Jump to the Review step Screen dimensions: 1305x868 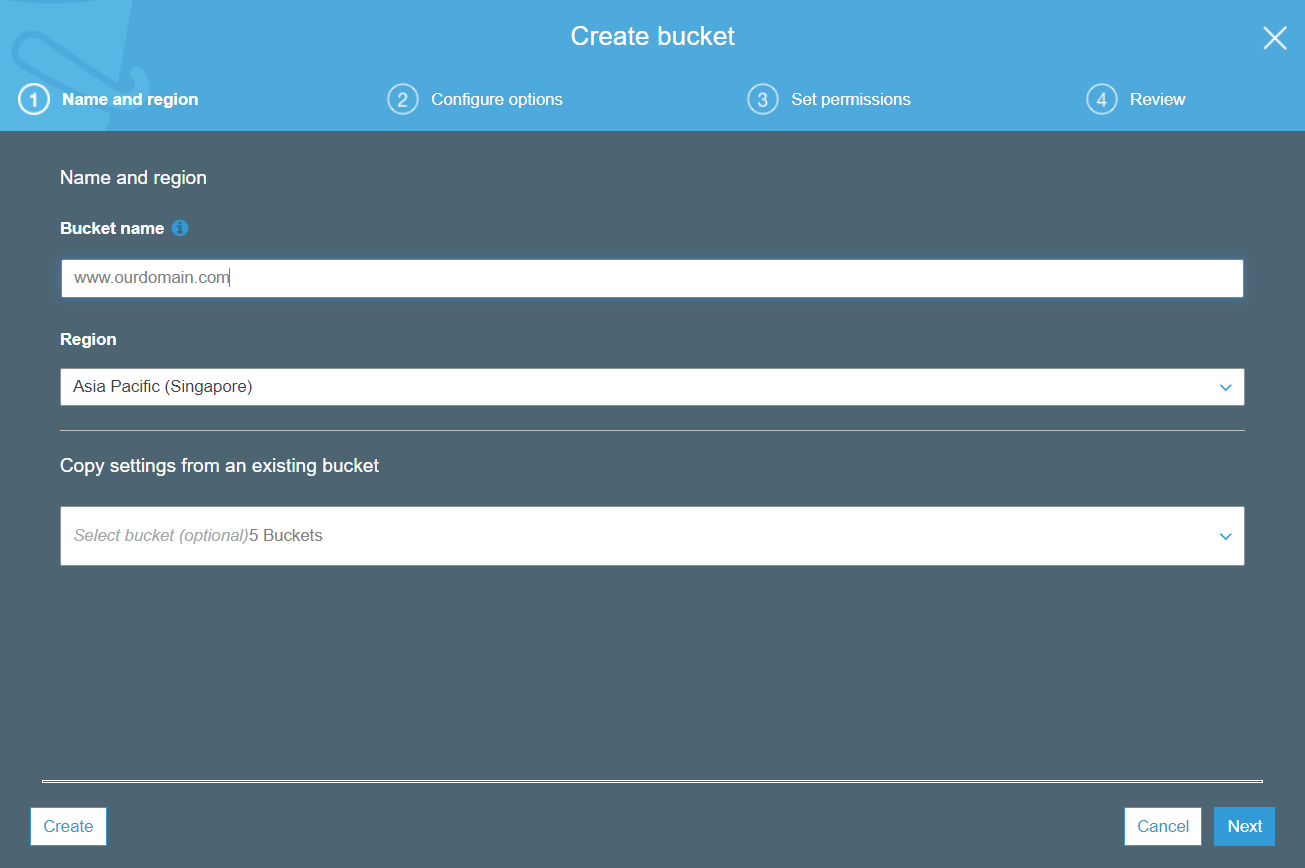point(1158,99)
